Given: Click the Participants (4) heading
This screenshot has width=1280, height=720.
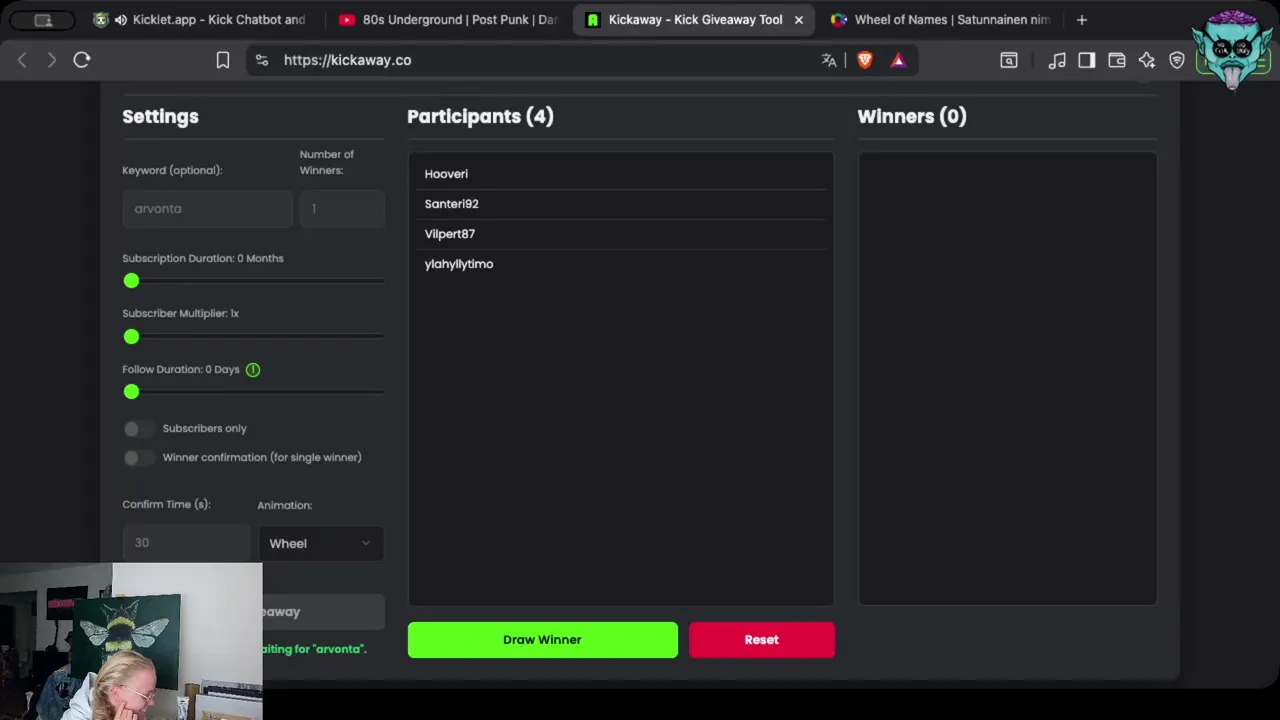Looking at the screenshot, I should (480, 117).
